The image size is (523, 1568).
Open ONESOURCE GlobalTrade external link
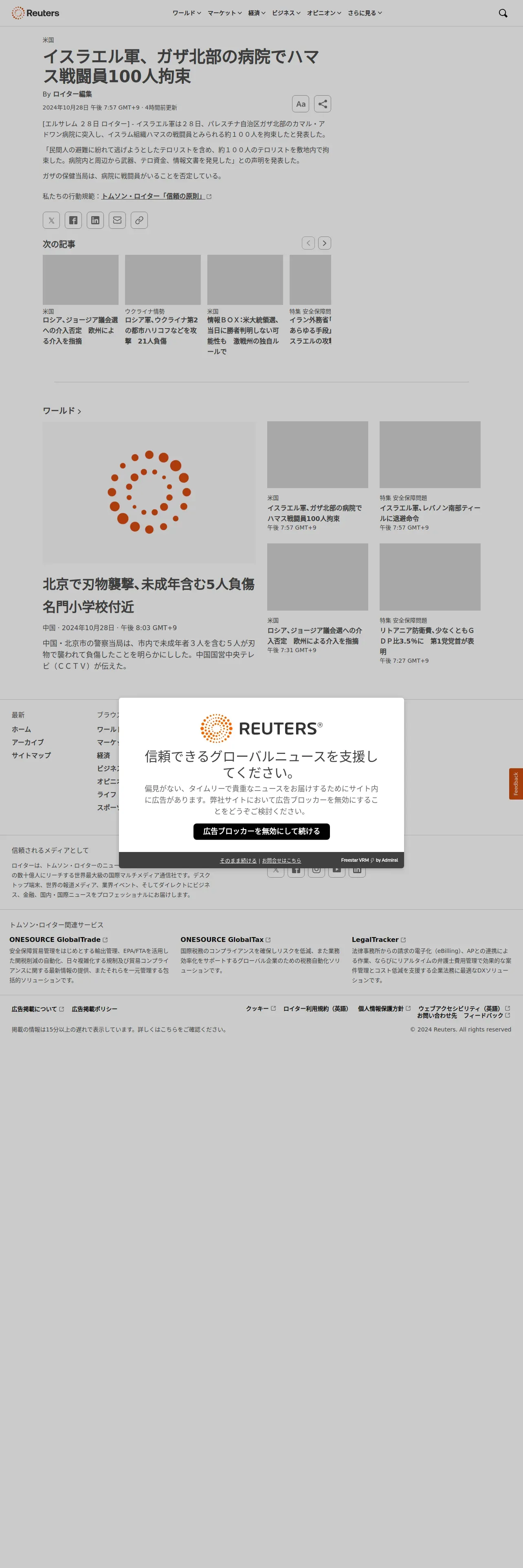click(58, 940)
